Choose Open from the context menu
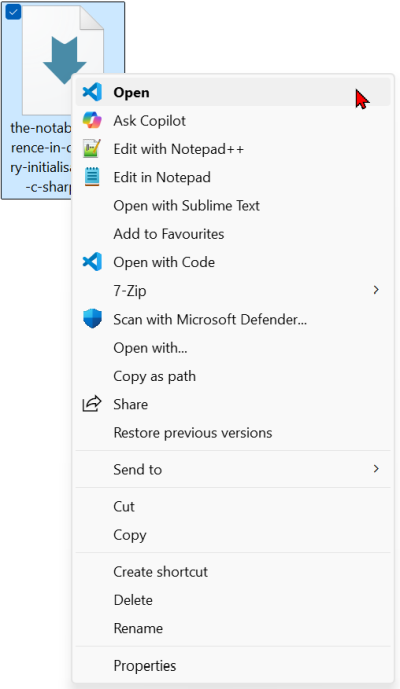Screen dimensions: 400x689 click(233, 92)
